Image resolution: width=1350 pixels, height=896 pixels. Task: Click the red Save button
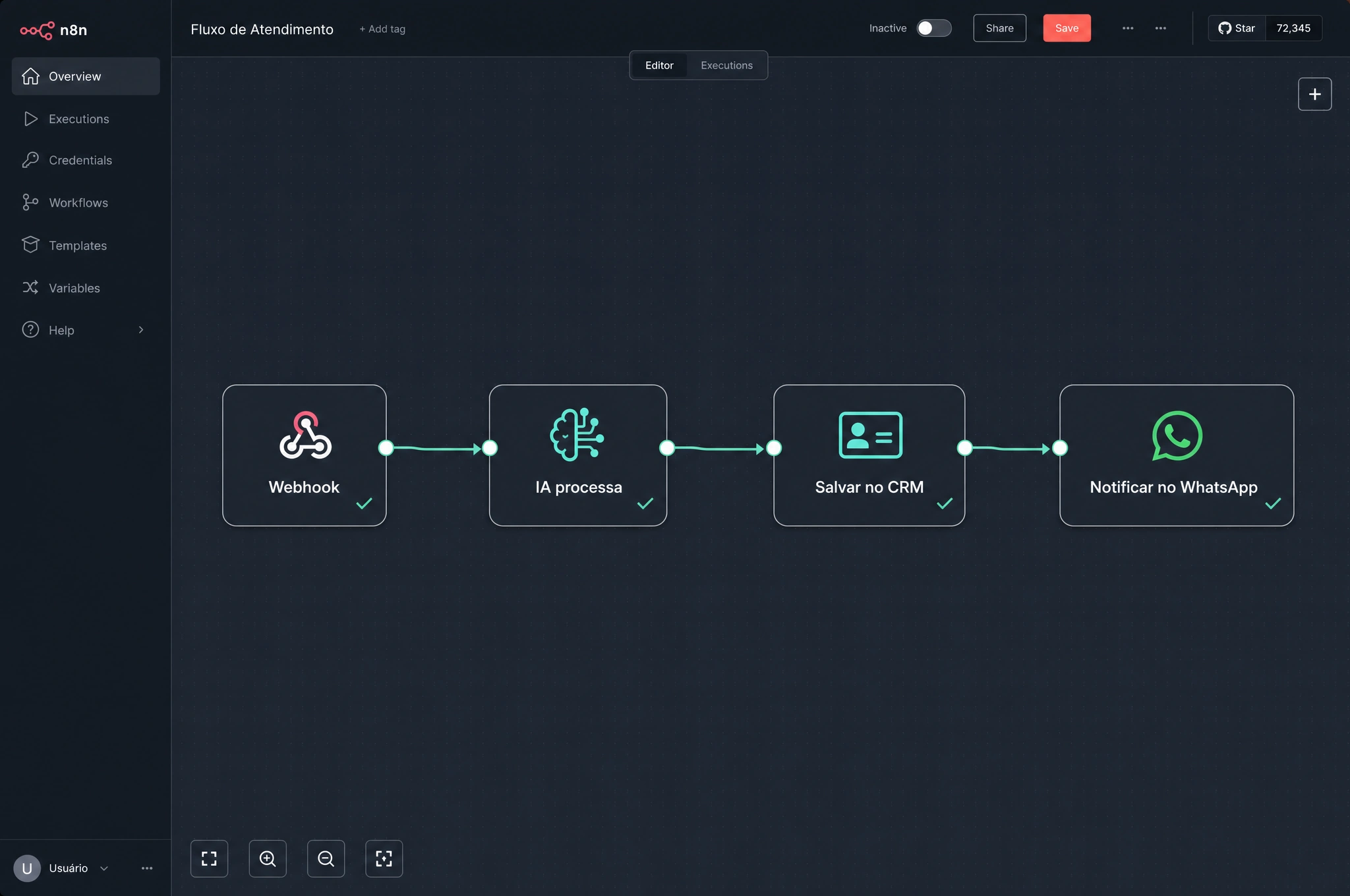pos(1067,28)
